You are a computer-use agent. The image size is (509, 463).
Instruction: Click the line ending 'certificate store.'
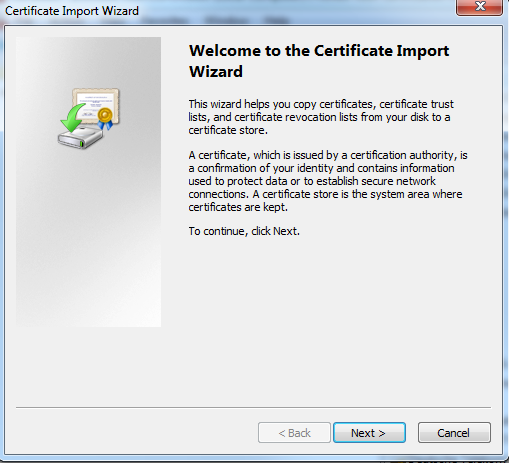pyautogui.click(x=228, y=130)
